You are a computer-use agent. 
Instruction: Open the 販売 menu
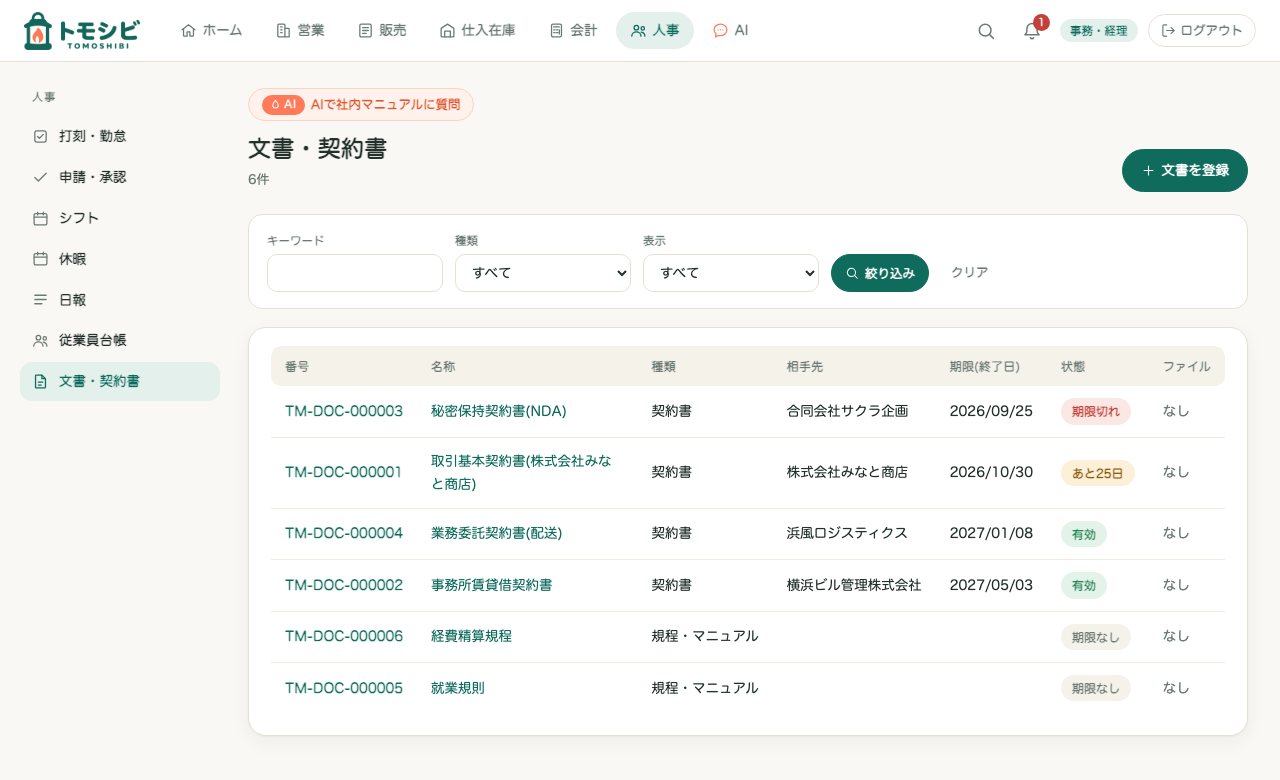pos(382,30)
